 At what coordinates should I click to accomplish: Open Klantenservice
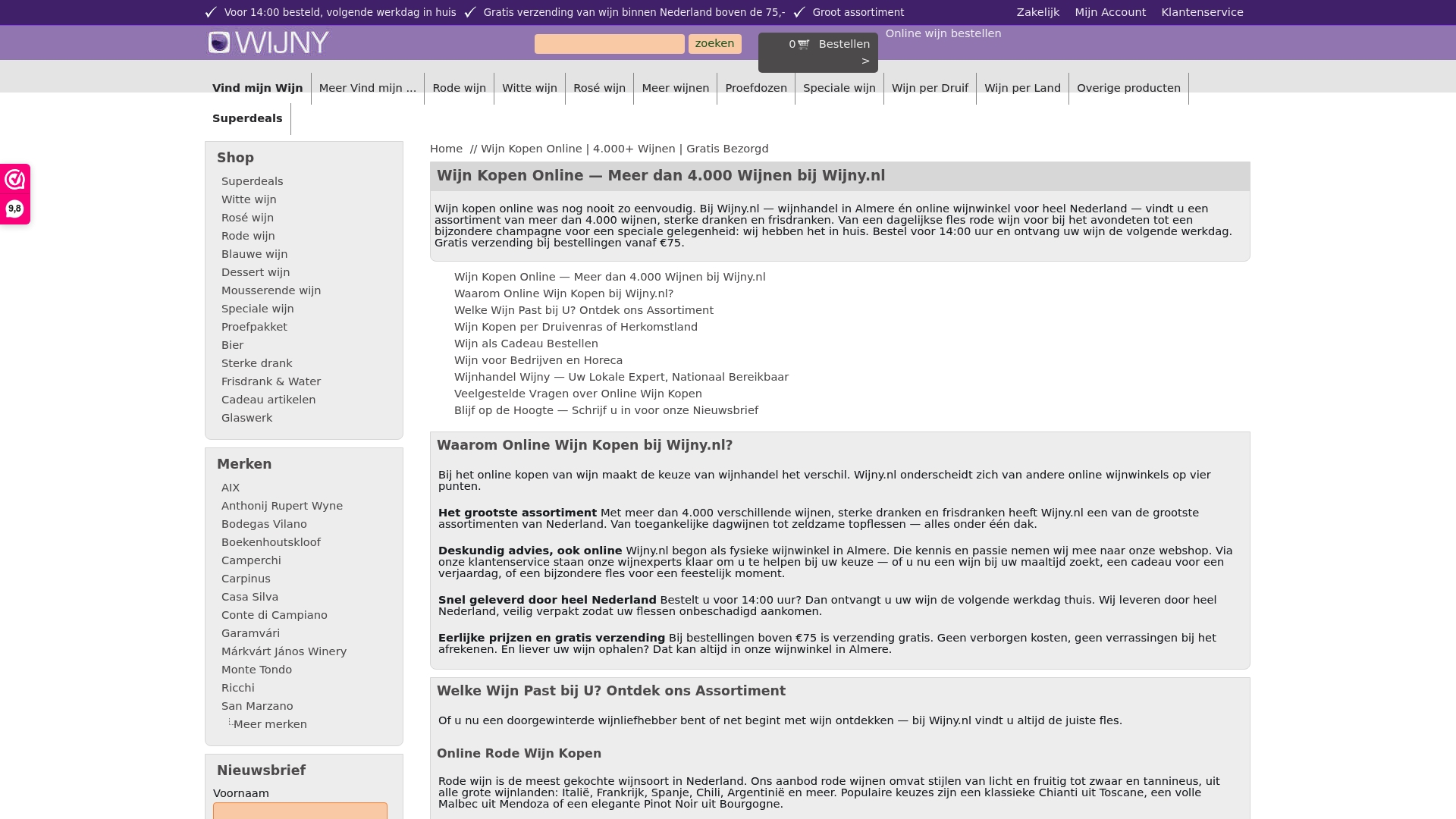[x=1202, y=12]
